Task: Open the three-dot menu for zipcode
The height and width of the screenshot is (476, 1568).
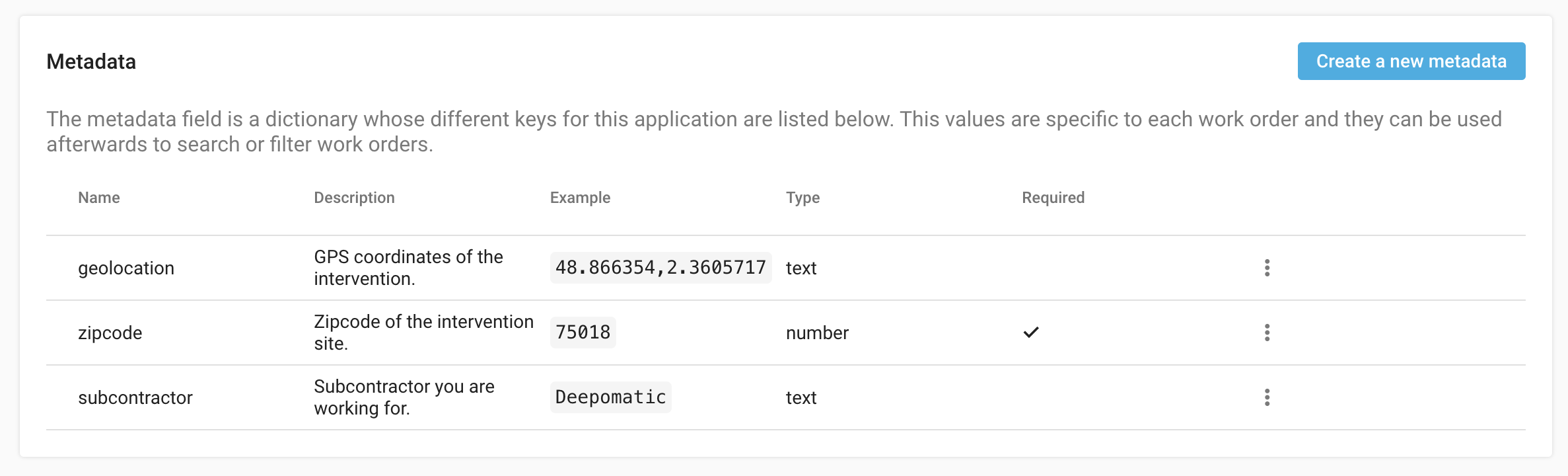Action: coord(1267,333)
